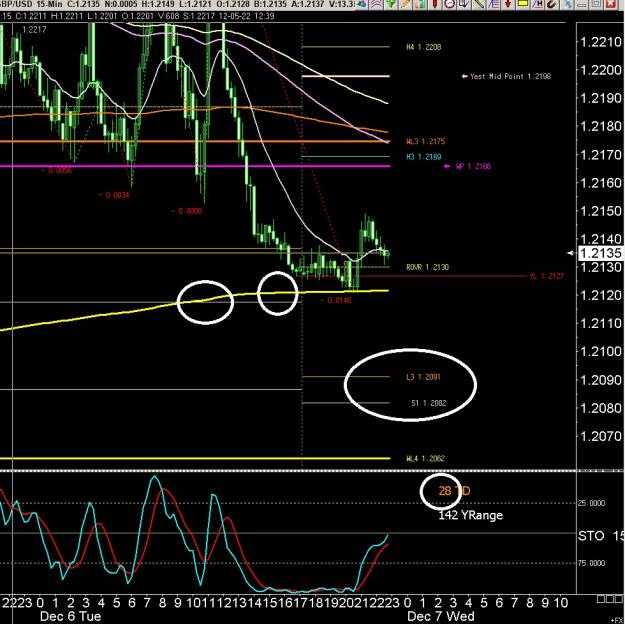Click the current price tag 1.2135
This screenshot has width=625, height=624.
pyautogui.click(x=601, y=253)
